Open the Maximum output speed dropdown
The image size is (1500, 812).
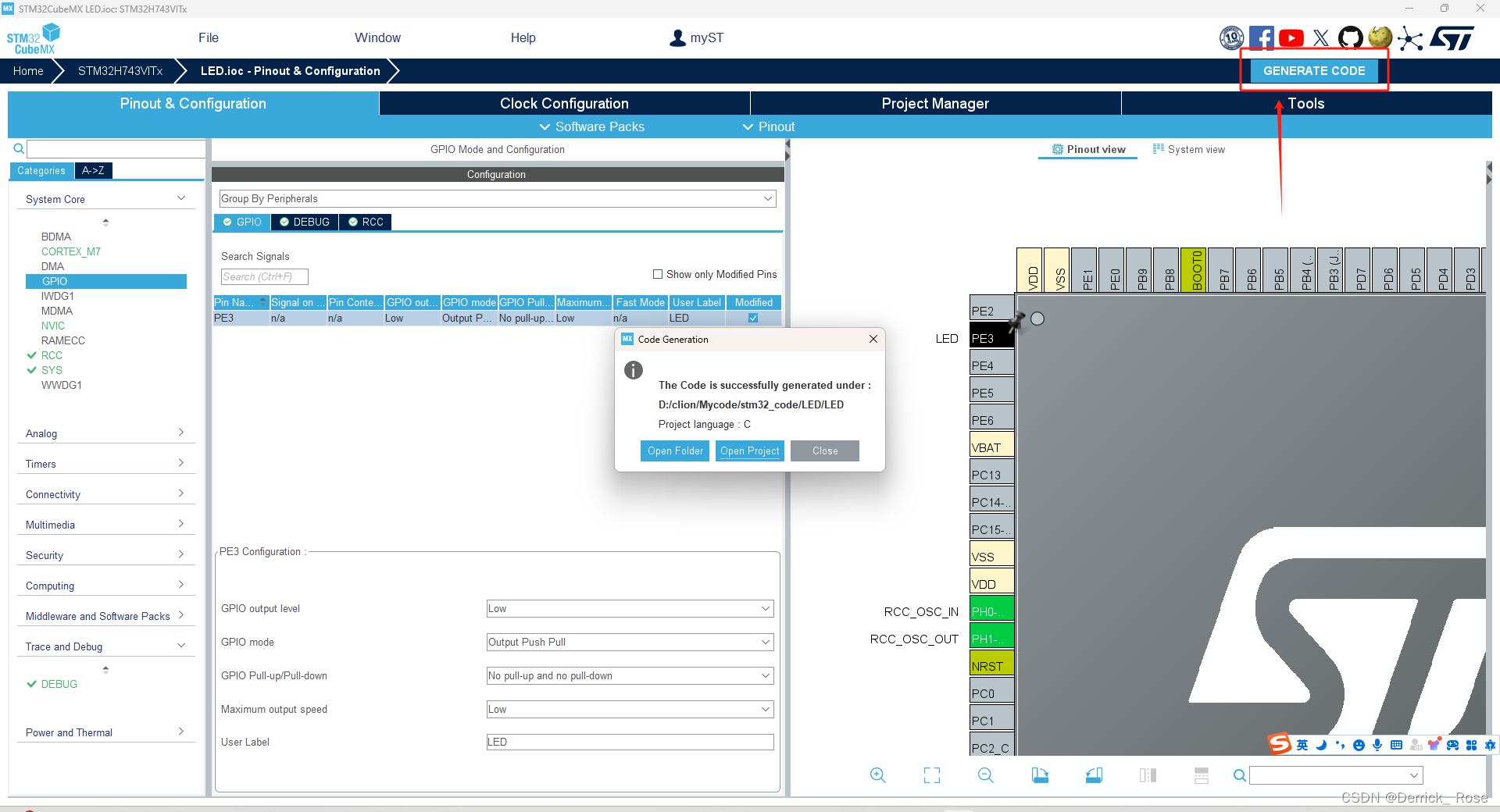click(x=630, y=709)
